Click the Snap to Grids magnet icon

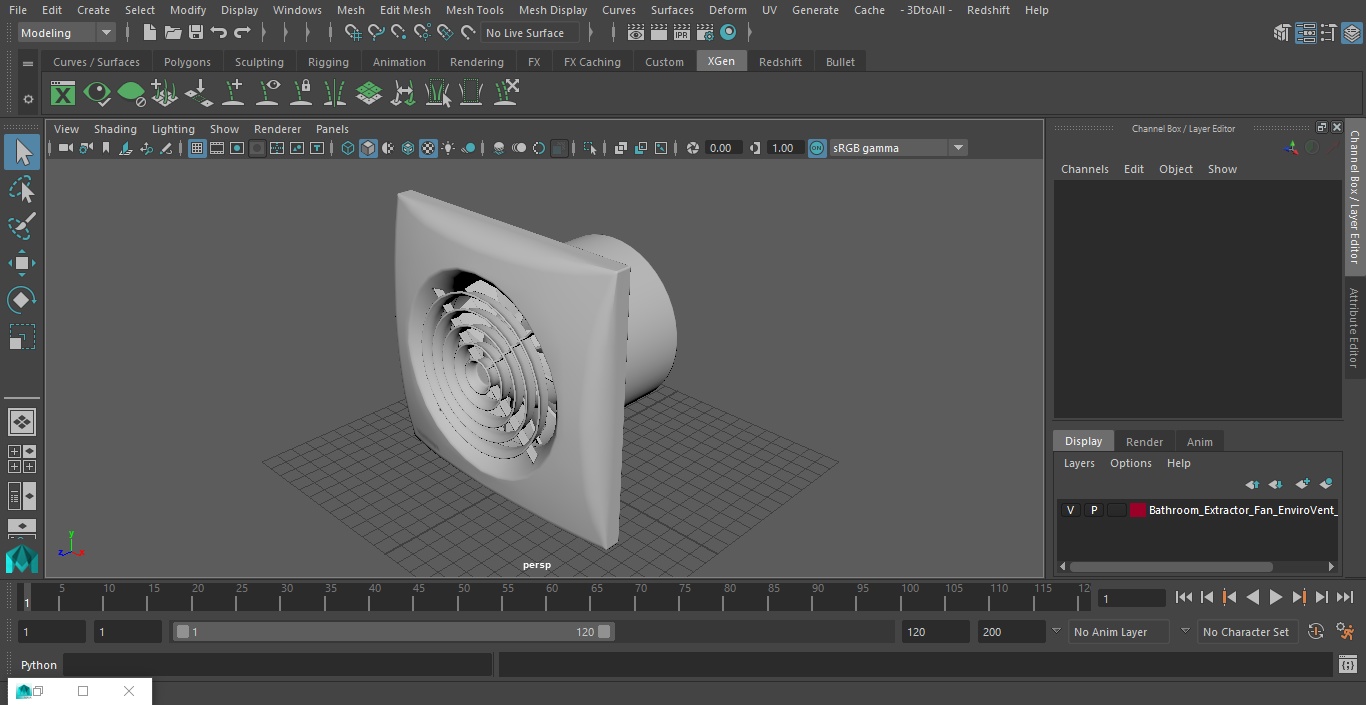pos(353,33)
